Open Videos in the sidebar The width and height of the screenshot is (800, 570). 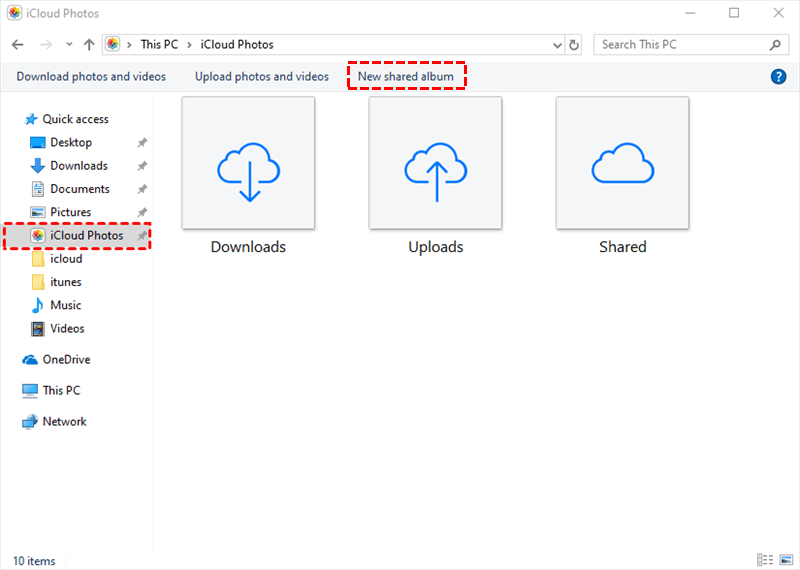67,328
